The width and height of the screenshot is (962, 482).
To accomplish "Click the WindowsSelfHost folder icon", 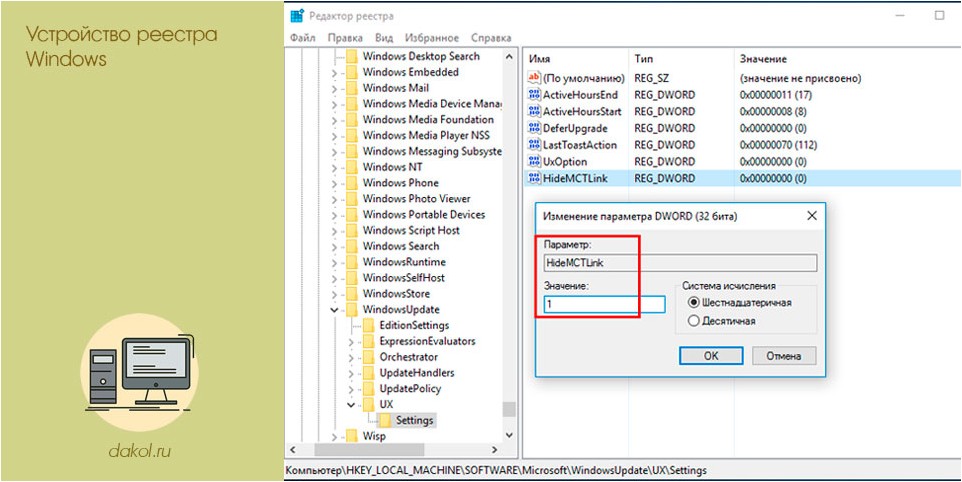I will pyautogui.click(x=352, y=278).
